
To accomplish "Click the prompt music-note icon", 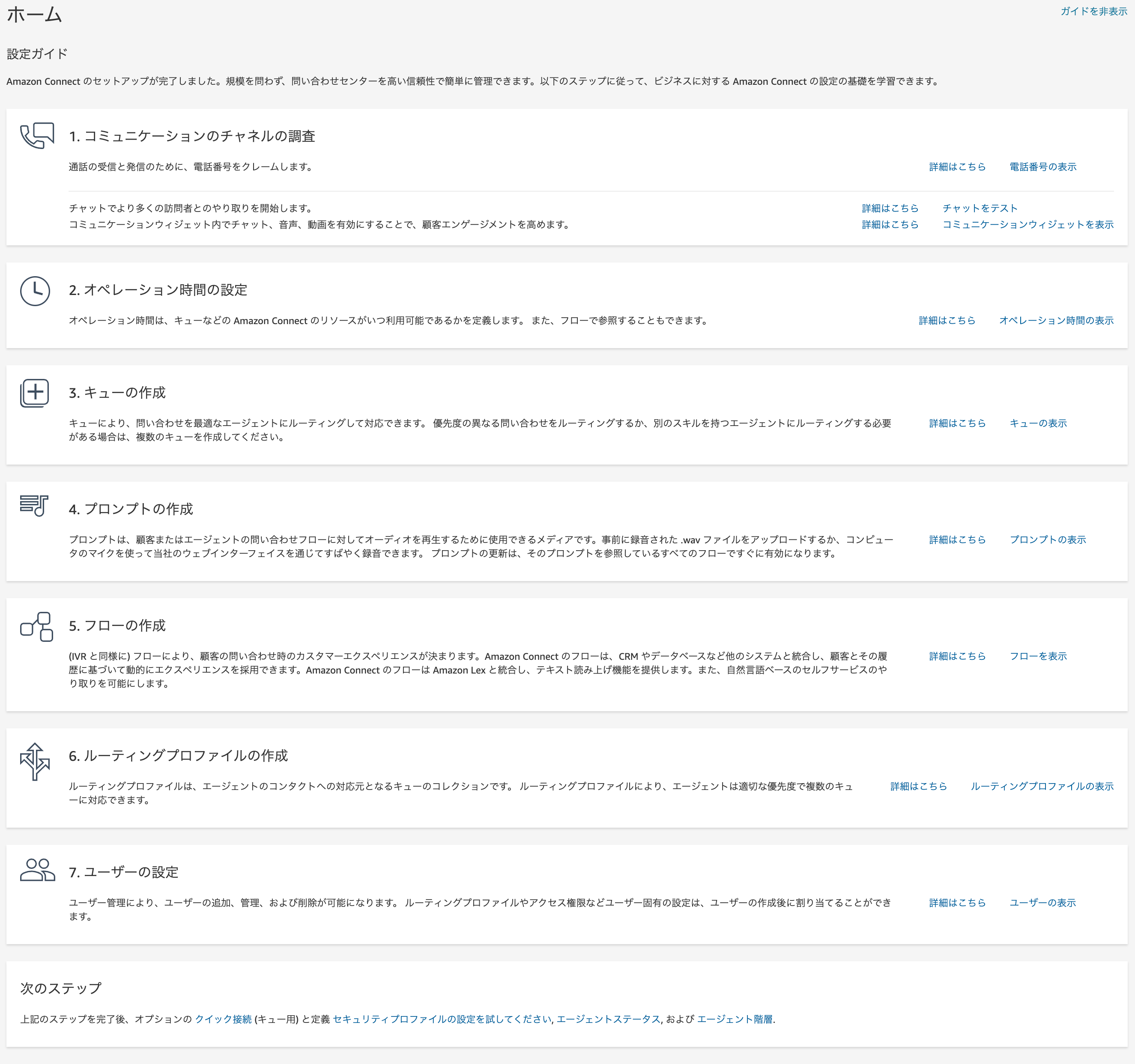I will tap(34, 506).
